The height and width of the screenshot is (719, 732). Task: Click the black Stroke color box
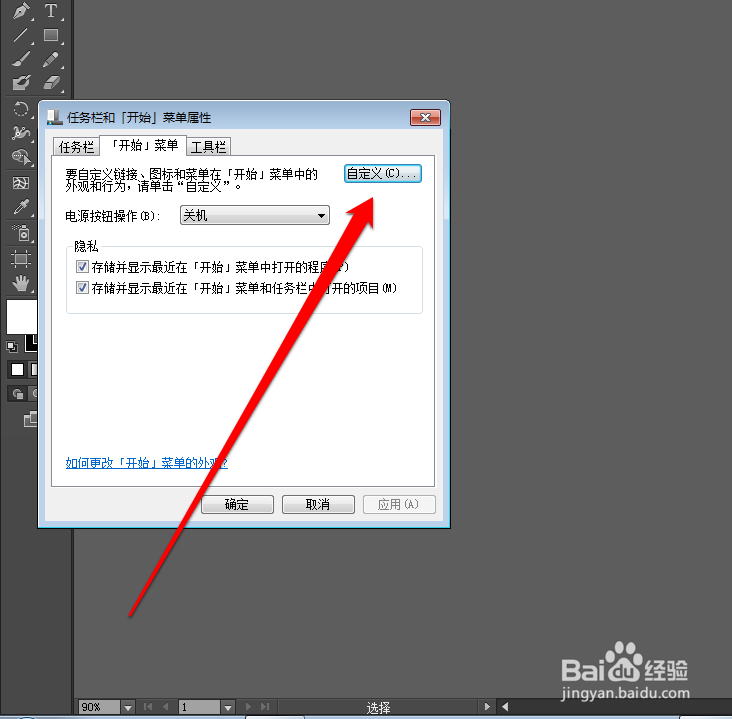coord(31,343)
